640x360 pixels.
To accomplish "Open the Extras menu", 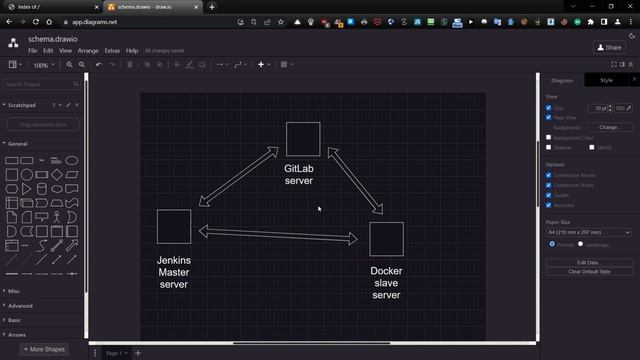I will coord(112,51).
